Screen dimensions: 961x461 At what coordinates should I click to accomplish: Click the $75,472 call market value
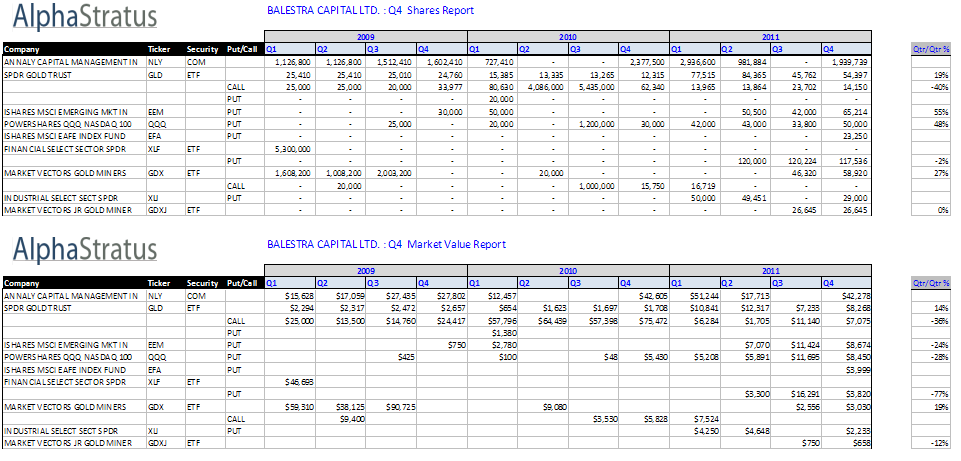644,321
